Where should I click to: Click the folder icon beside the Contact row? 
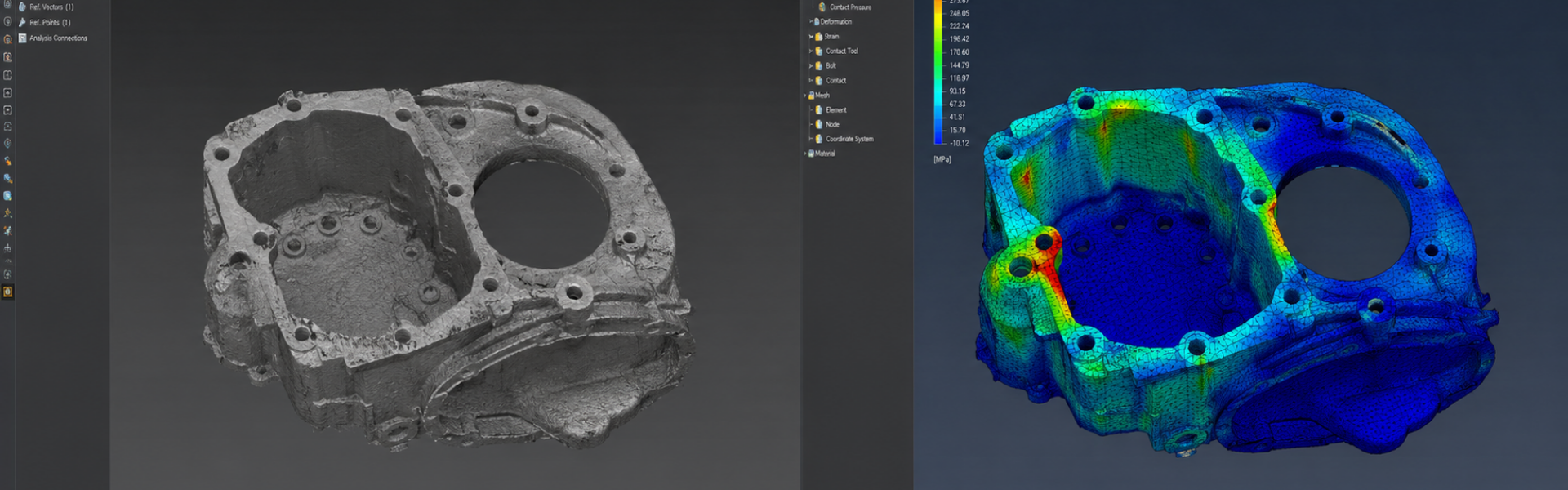coord(819,80)
